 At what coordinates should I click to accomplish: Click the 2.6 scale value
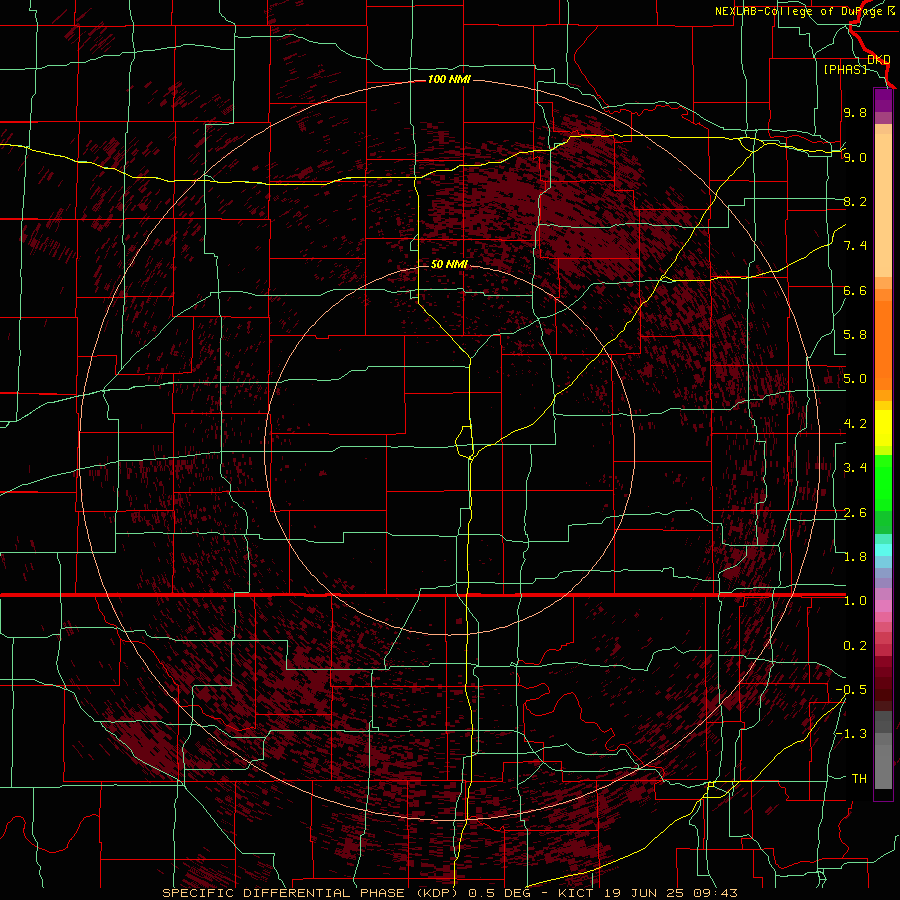[x=855, y=513]
